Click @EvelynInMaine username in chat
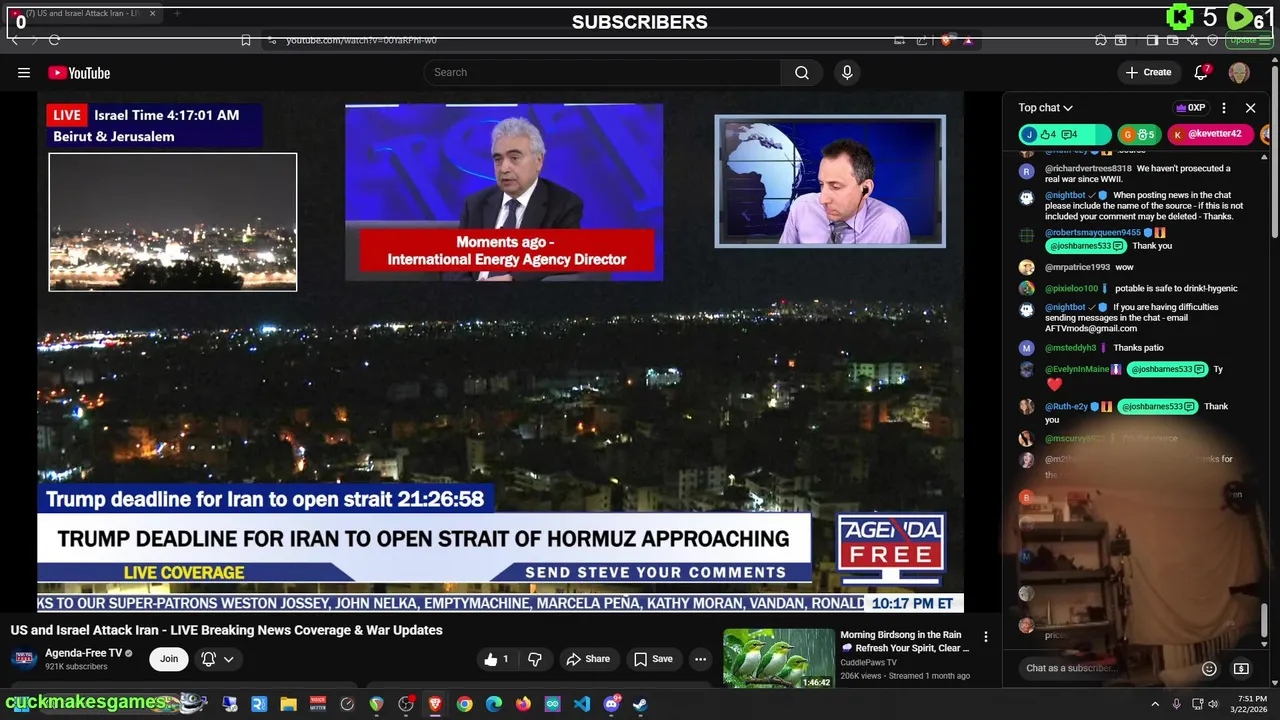 coord(1077,369)
